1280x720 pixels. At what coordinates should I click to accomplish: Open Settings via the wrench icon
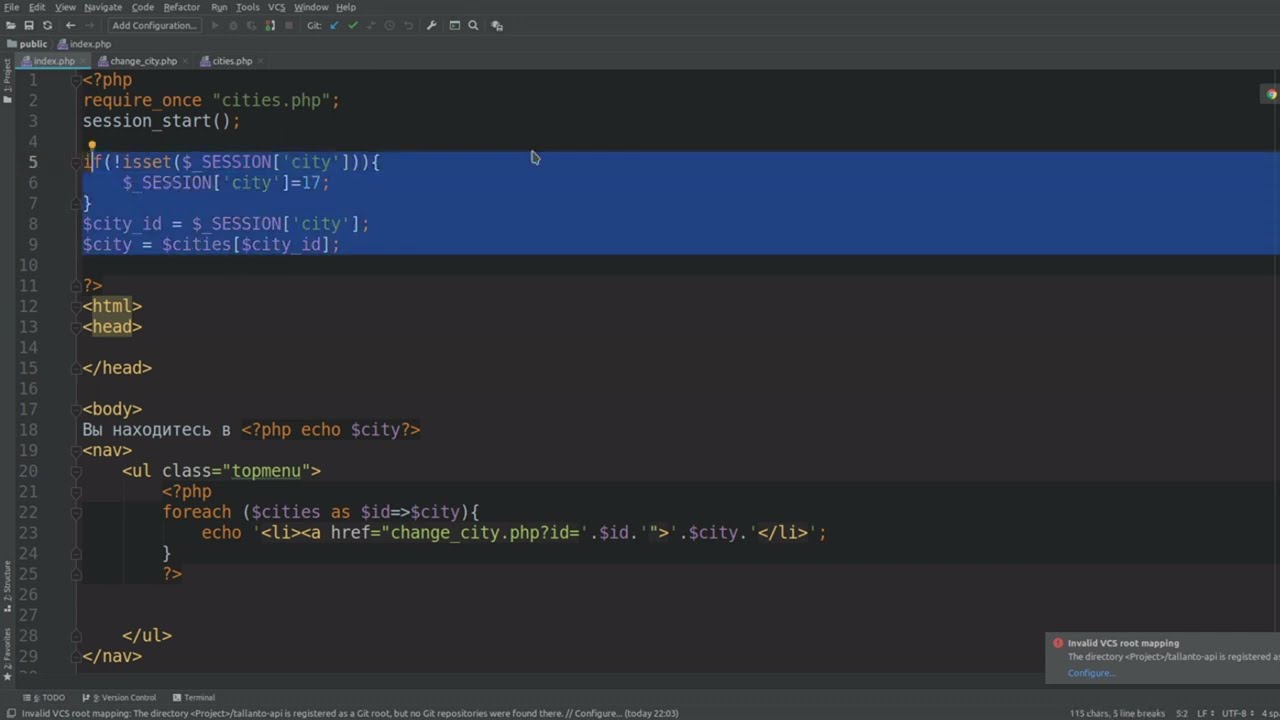coord(432,25)
